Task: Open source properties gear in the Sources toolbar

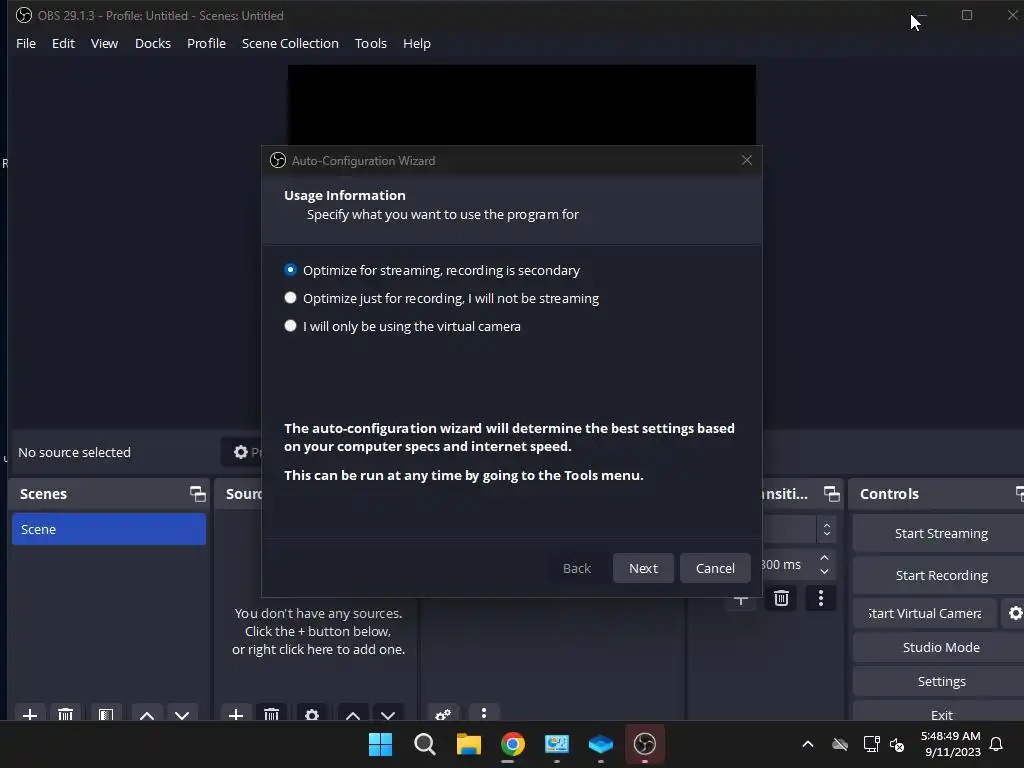Action: point(312,714)
